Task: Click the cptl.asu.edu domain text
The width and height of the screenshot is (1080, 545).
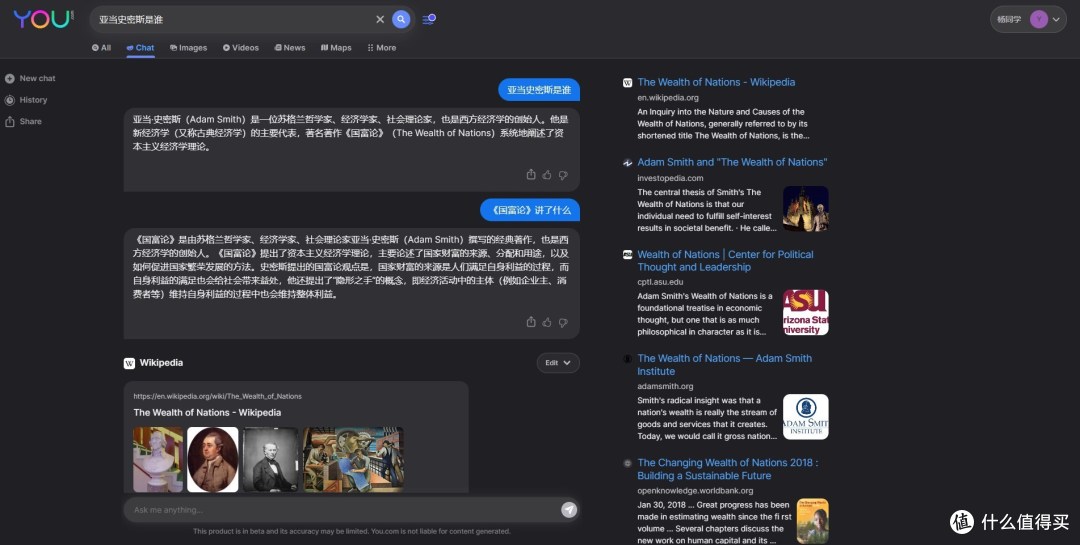Action: tap(661, 282)
